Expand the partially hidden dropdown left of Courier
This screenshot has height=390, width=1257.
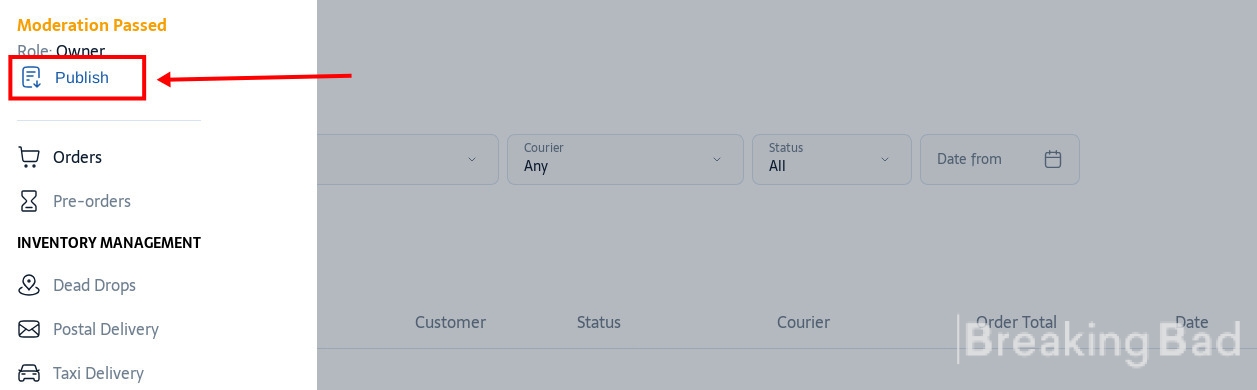click(x=408, y=159)
